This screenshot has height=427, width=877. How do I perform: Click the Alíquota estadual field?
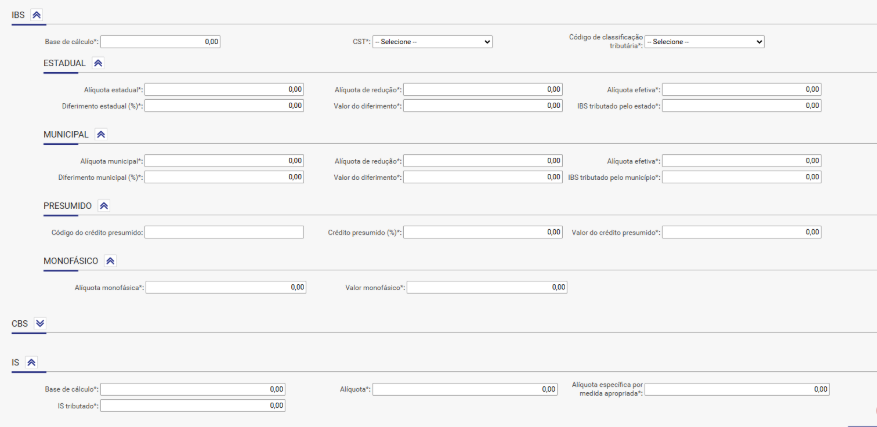(223, 89)
